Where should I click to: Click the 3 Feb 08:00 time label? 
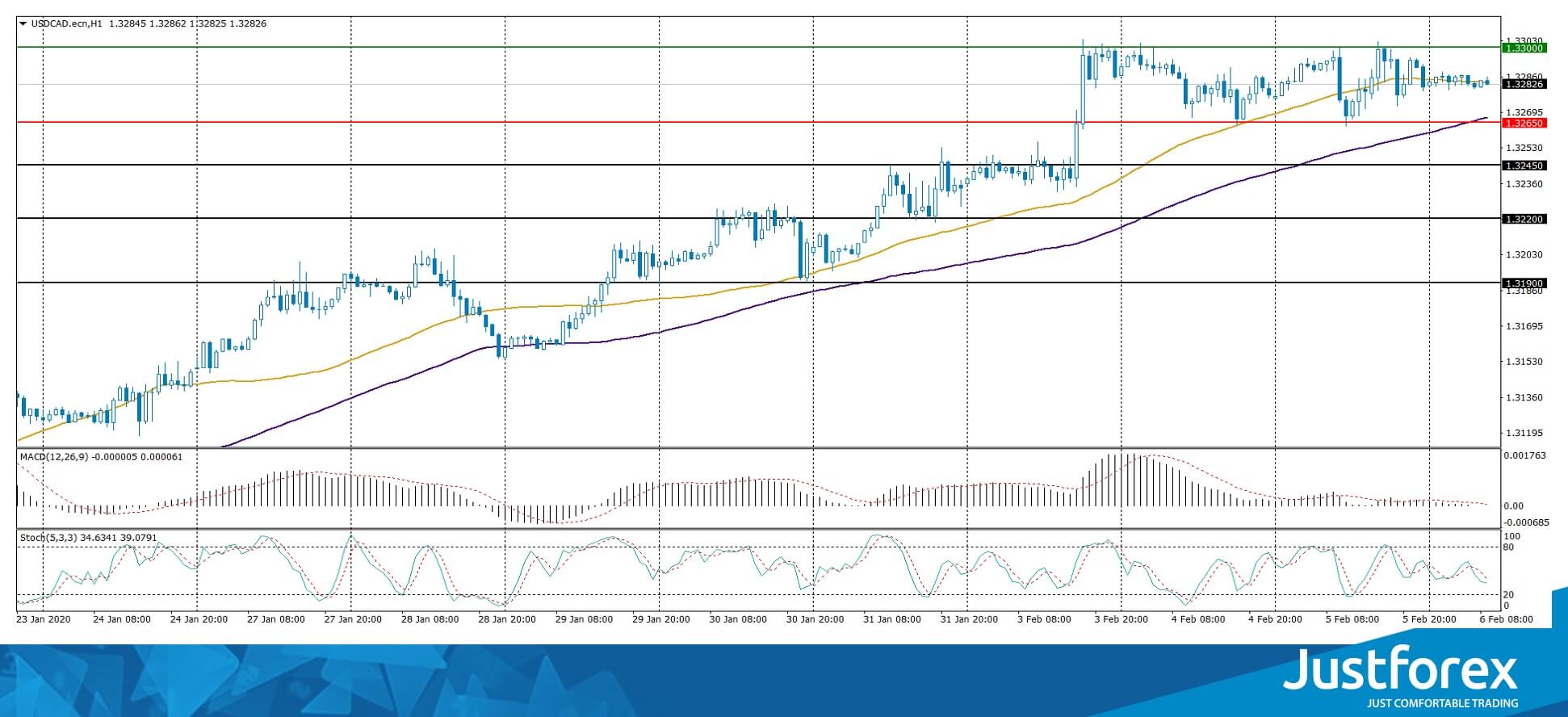coord(1046,619)
